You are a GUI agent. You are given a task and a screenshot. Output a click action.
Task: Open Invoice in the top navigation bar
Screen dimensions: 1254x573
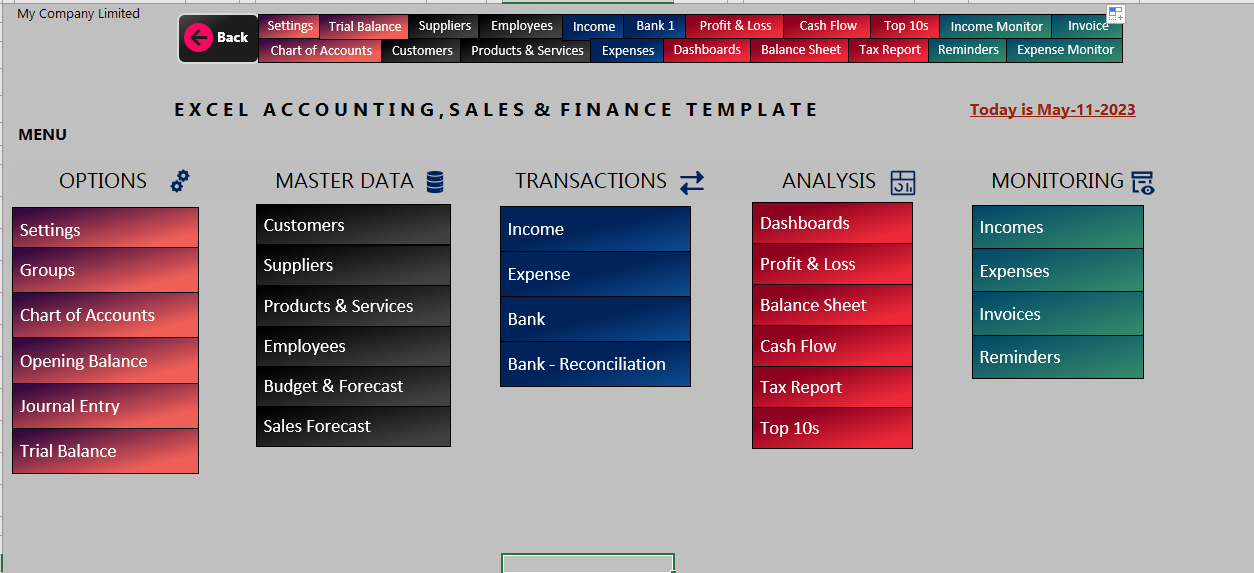pos(1087,26)
